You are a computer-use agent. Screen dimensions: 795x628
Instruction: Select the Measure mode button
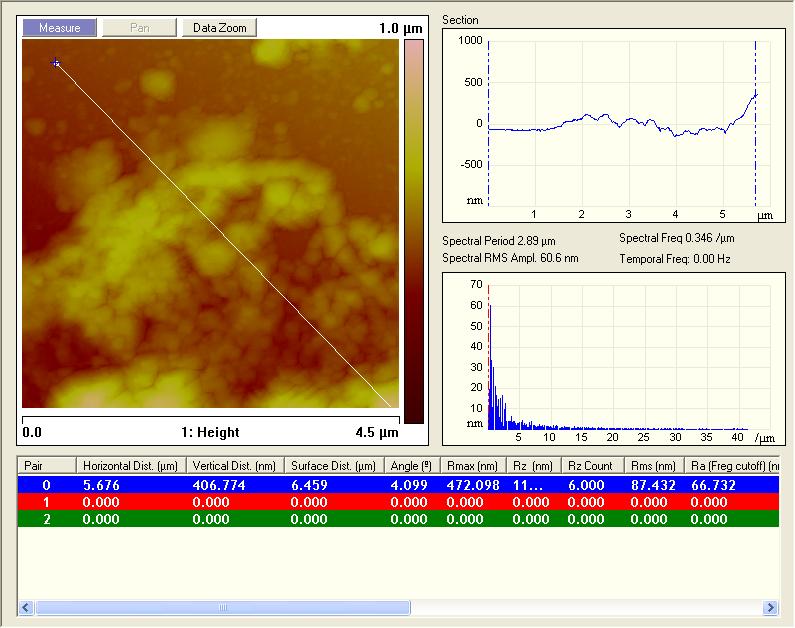click(59, 28)
